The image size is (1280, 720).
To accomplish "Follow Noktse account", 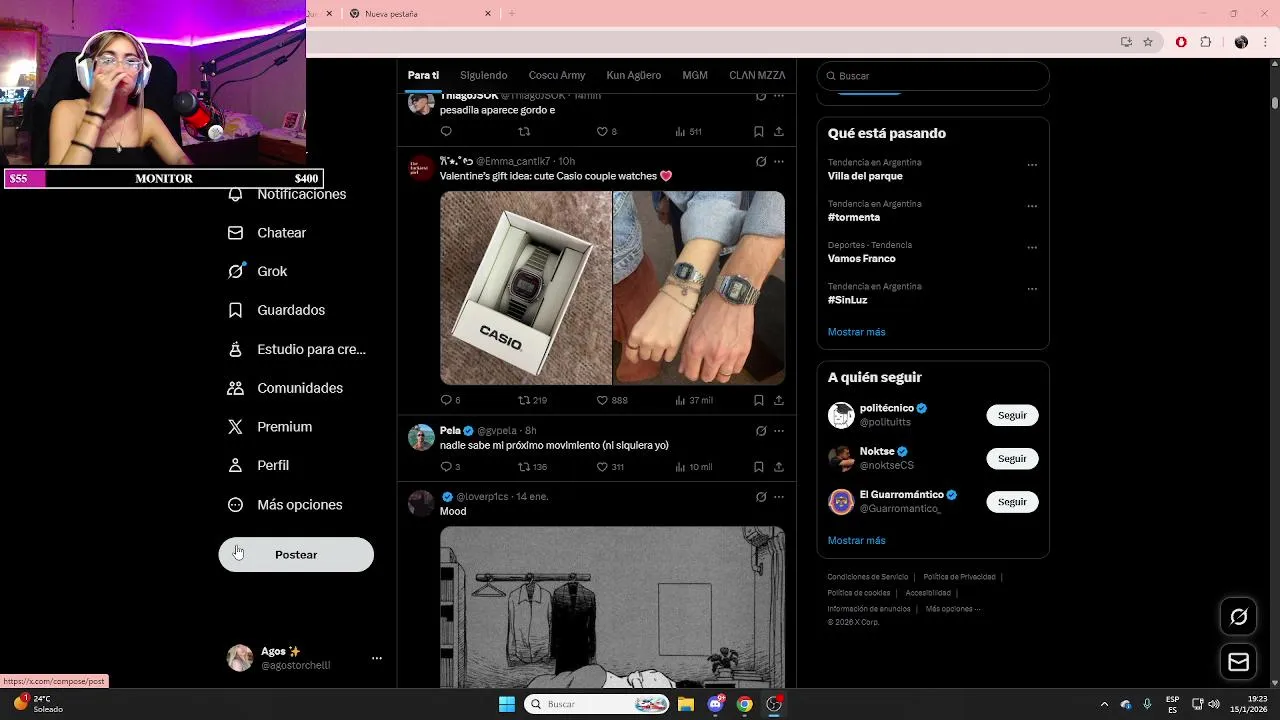I will click(x=1012, y=458).
